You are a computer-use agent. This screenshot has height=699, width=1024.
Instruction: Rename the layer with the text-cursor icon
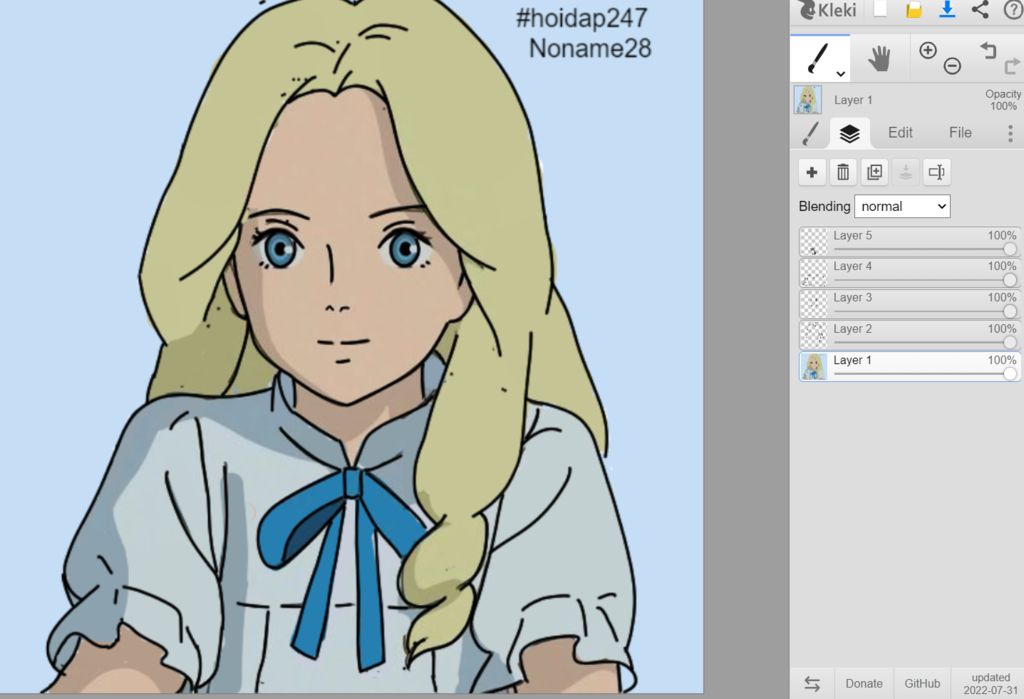coord(936,172)
